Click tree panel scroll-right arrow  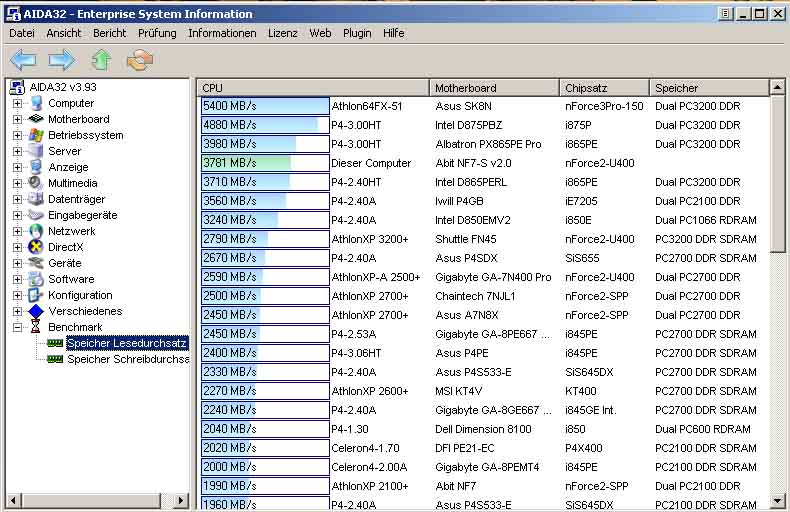click(180, 500)
